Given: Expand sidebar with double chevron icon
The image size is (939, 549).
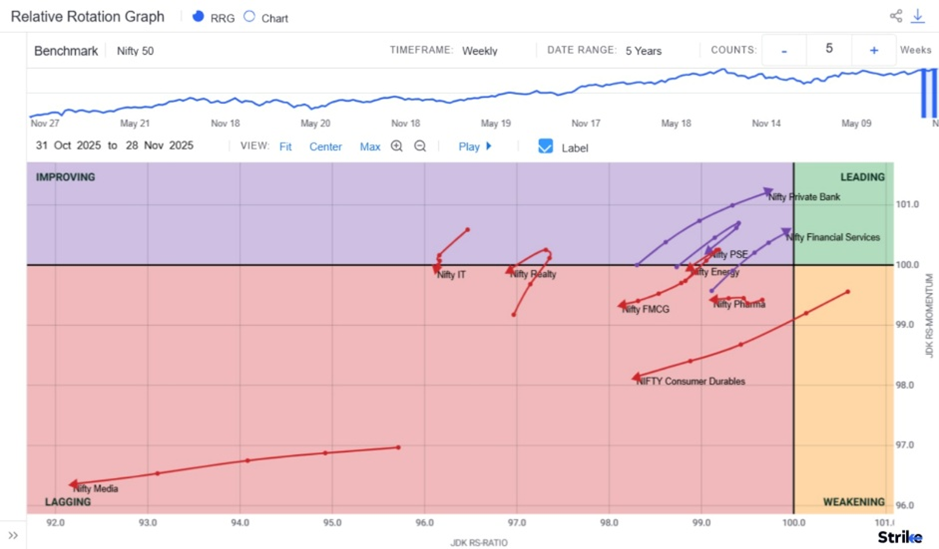Looking at the screenshot, I should coord(13,536).
